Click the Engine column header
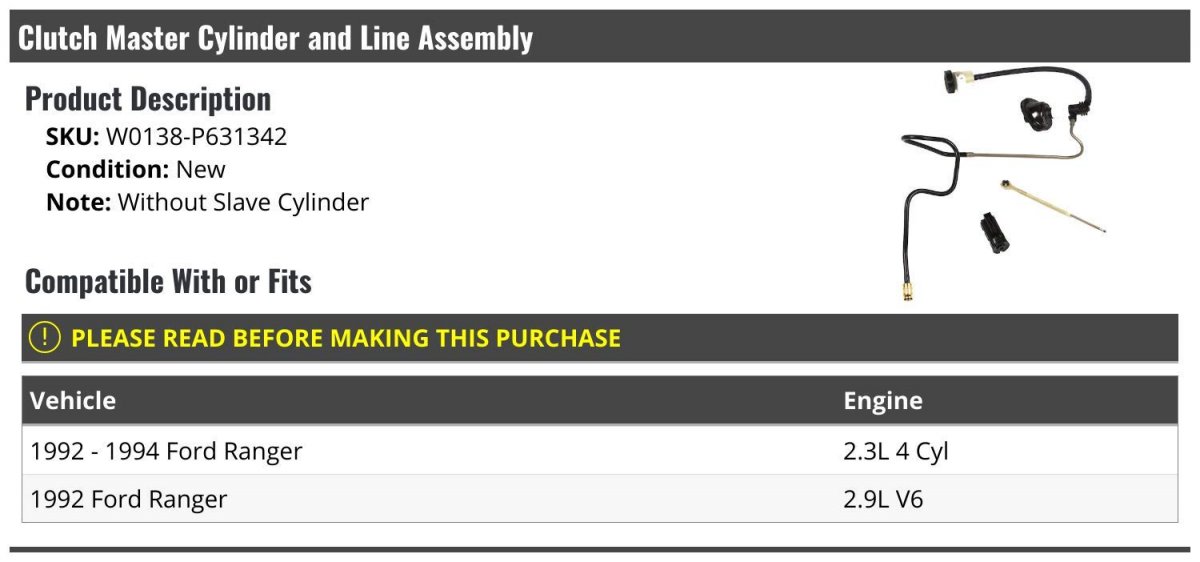Viewport: 1200px width, 562px height. point(883,401)
